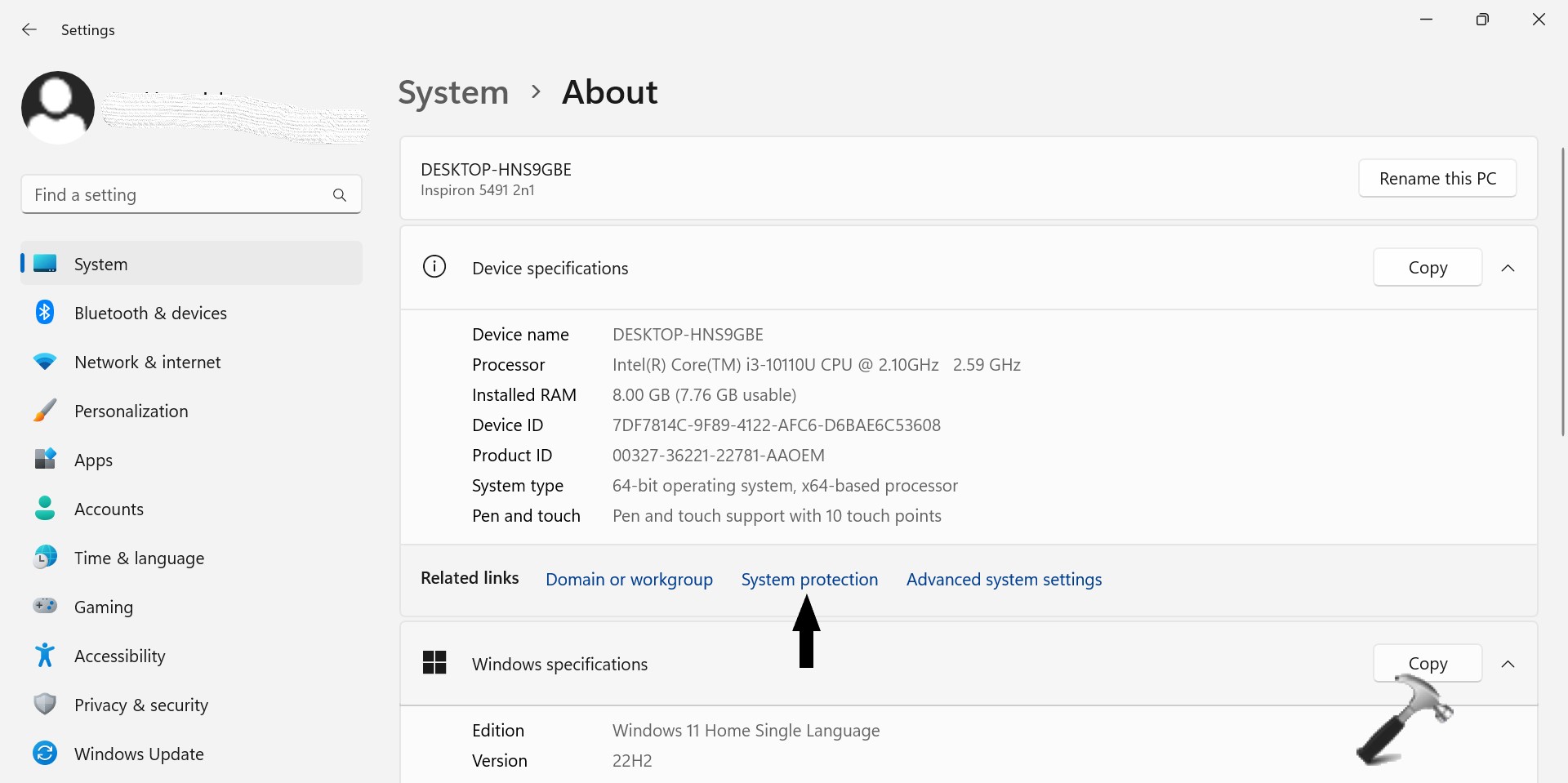The height and width of the screenshot is (783, 1568).
Task: Open Advanced system settings link
Action: pos(1004,580)
